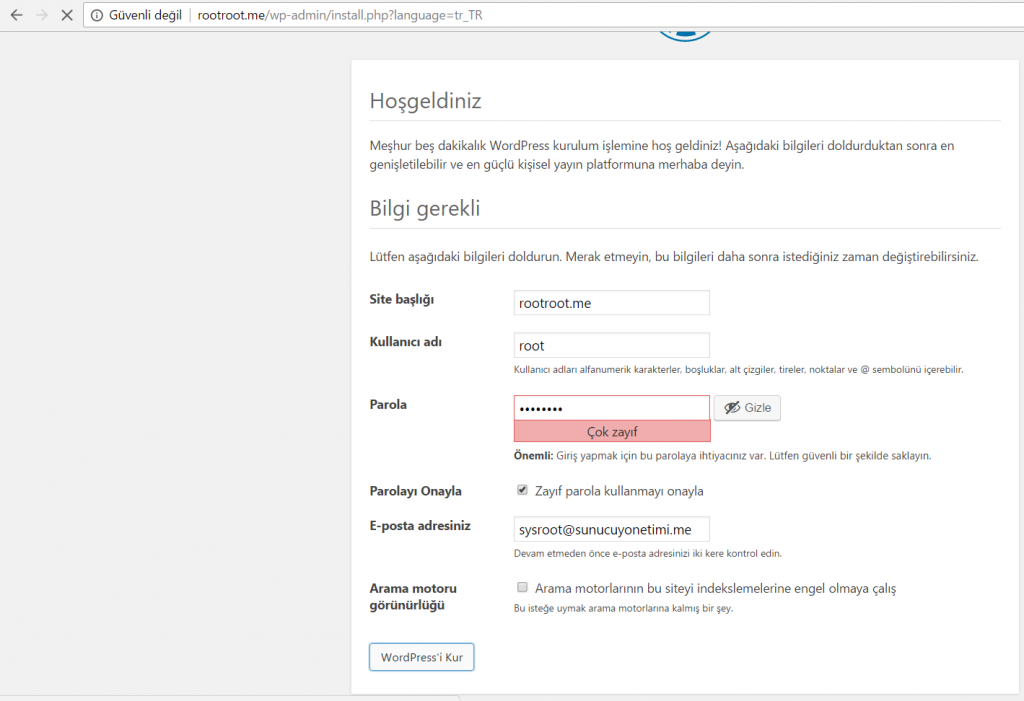Click the 'Devam etmeden önce e-posta' hint
The image size is (1024, 701).
(x=648, y=553)
